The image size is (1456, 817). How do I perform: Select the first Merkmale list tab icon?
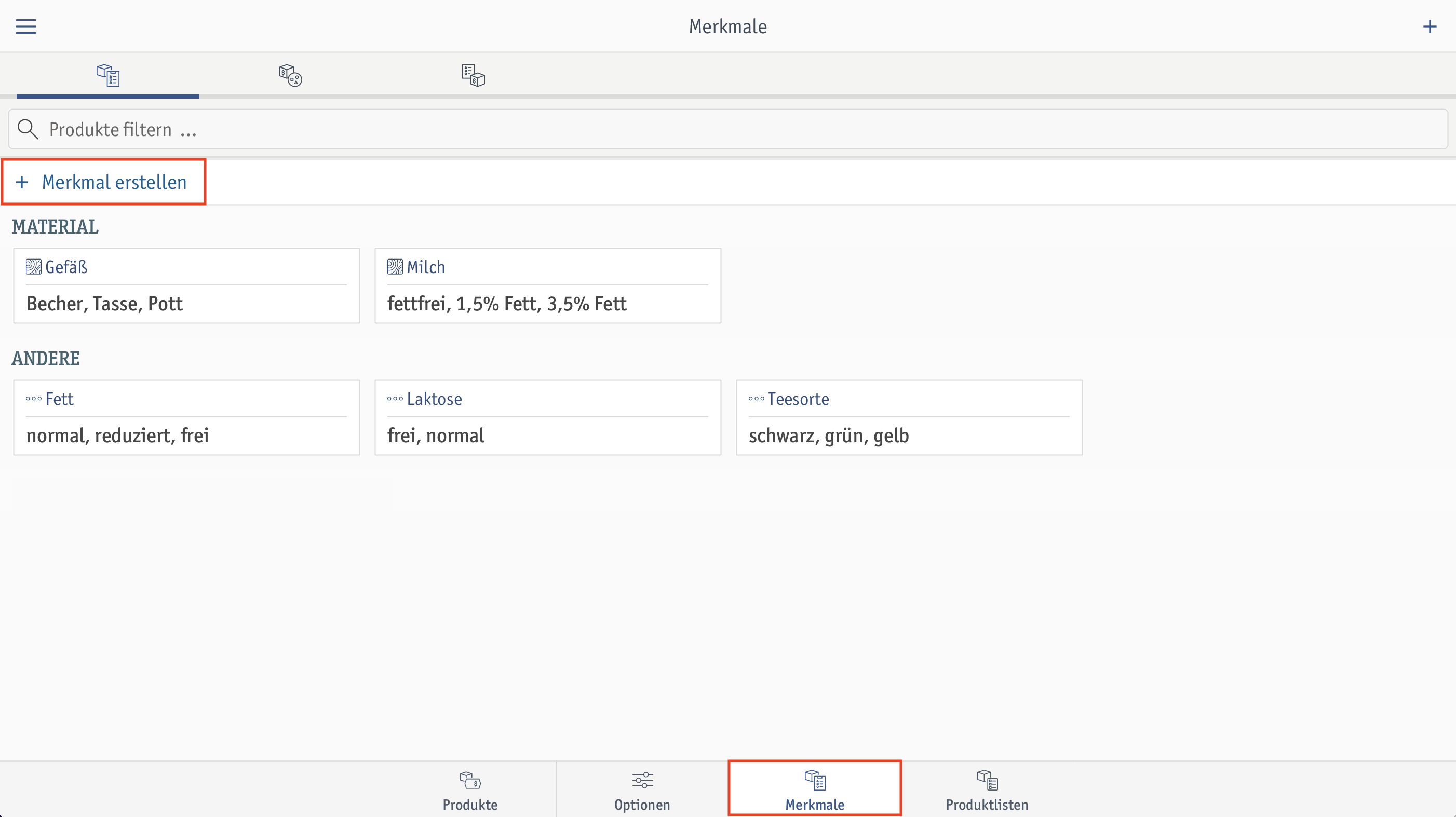click(107, 75)
